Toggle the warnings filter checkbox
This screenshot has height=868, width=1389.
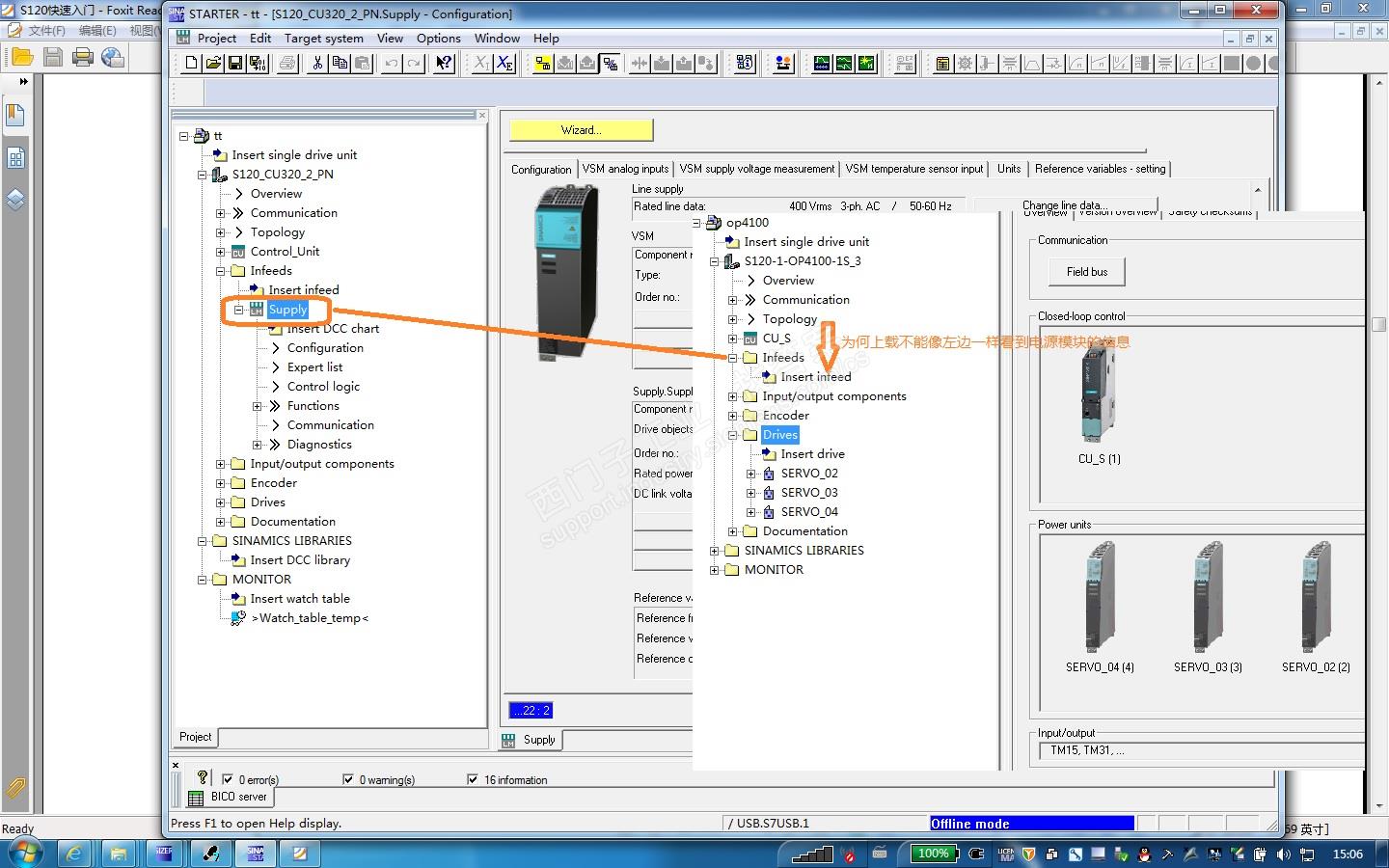pyautogui.click(x=348, y=779)
